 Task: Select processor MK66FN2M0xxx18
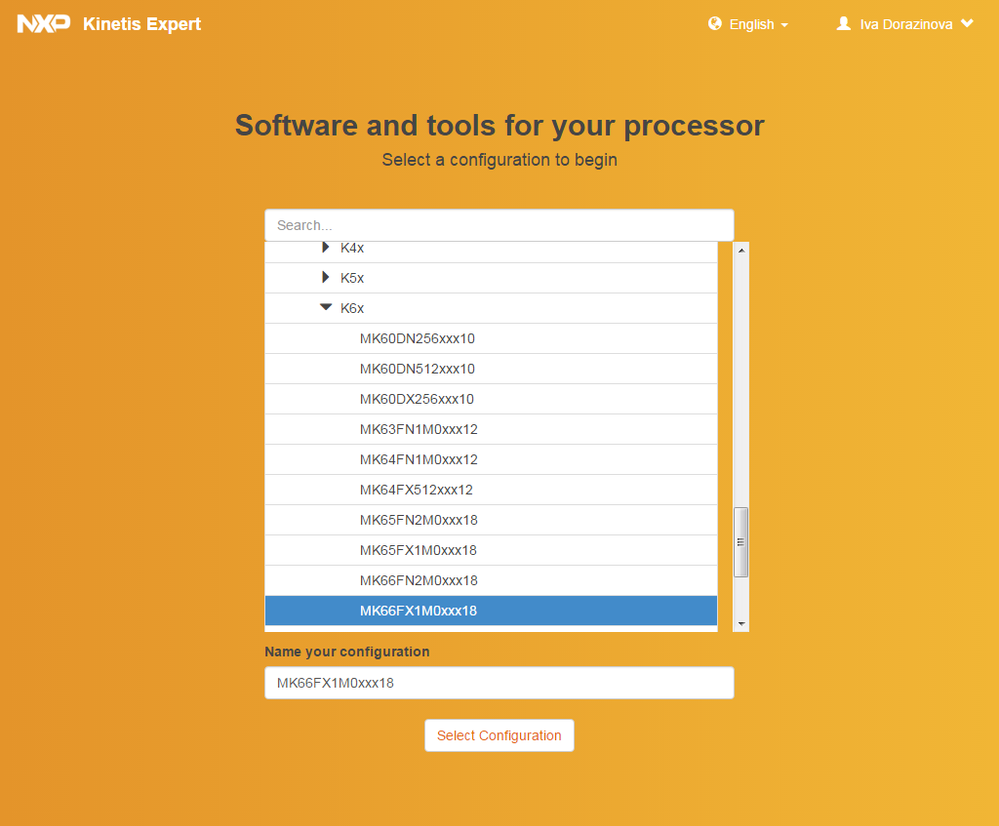(491, 581)
